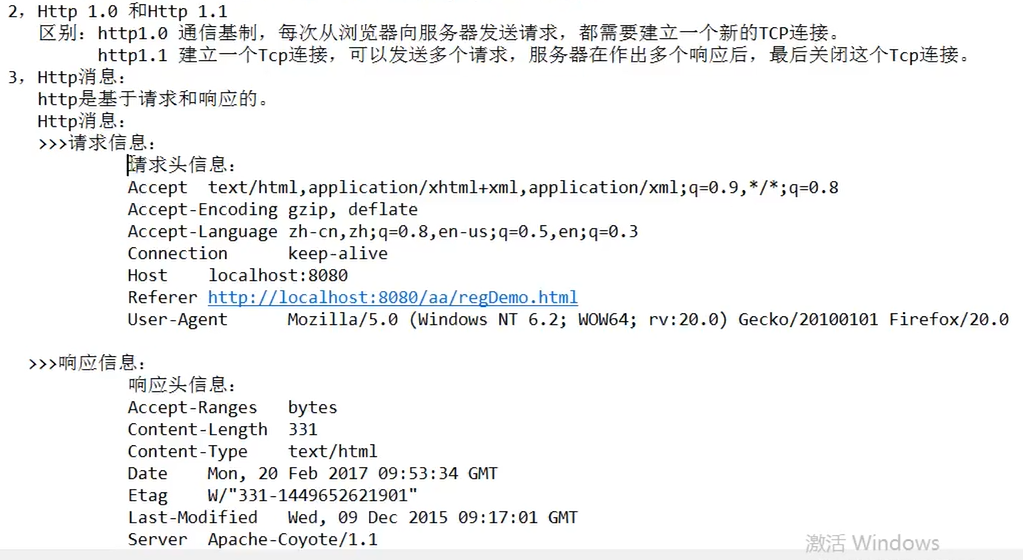The height and width of the screenshot is (560, 1023).
Task: Click the Accept-Language zh-cn value line
Action: pyautogui.click(x=383, y=232)
